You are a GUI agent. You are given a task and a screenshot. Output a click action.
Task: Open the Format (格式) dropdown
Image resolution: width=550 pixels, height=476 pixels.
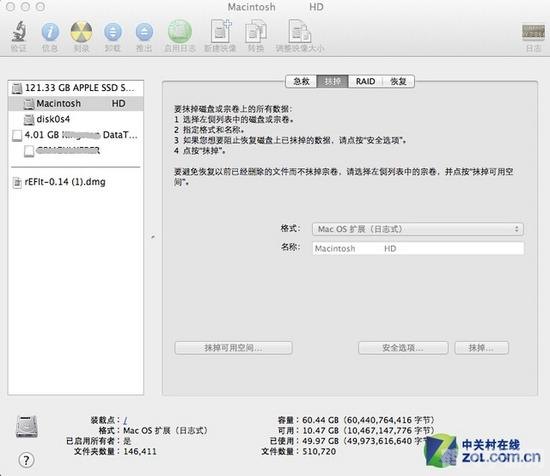click(418, 229)
